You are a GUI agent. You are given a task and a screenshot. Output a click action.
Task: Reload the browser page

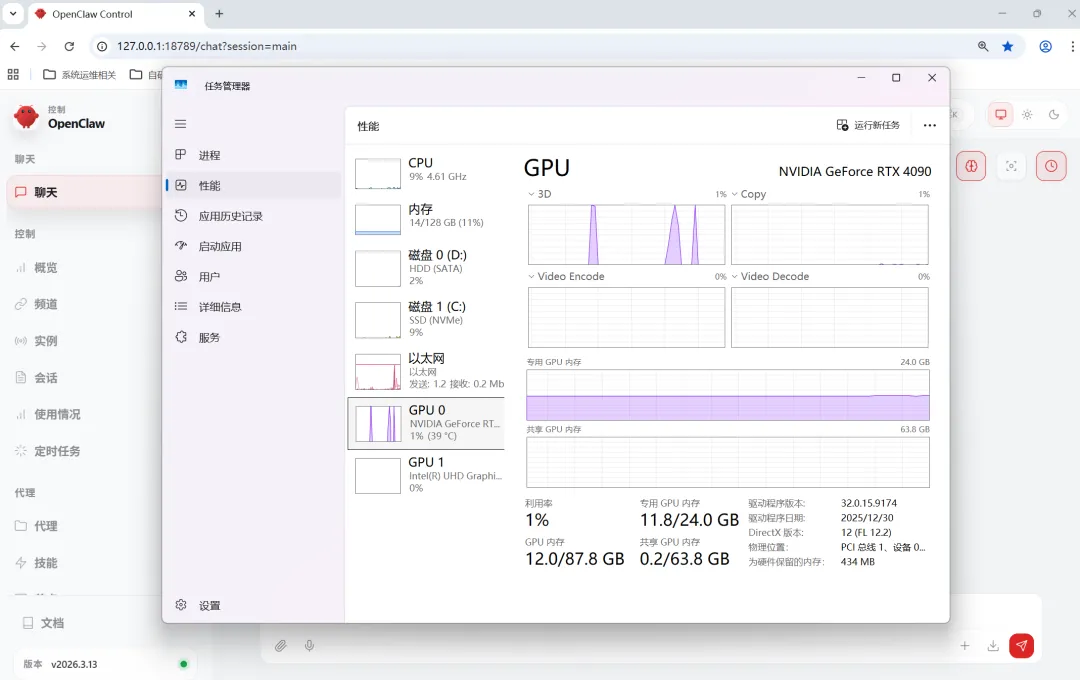pyautogui.click(x=70, y=46)
